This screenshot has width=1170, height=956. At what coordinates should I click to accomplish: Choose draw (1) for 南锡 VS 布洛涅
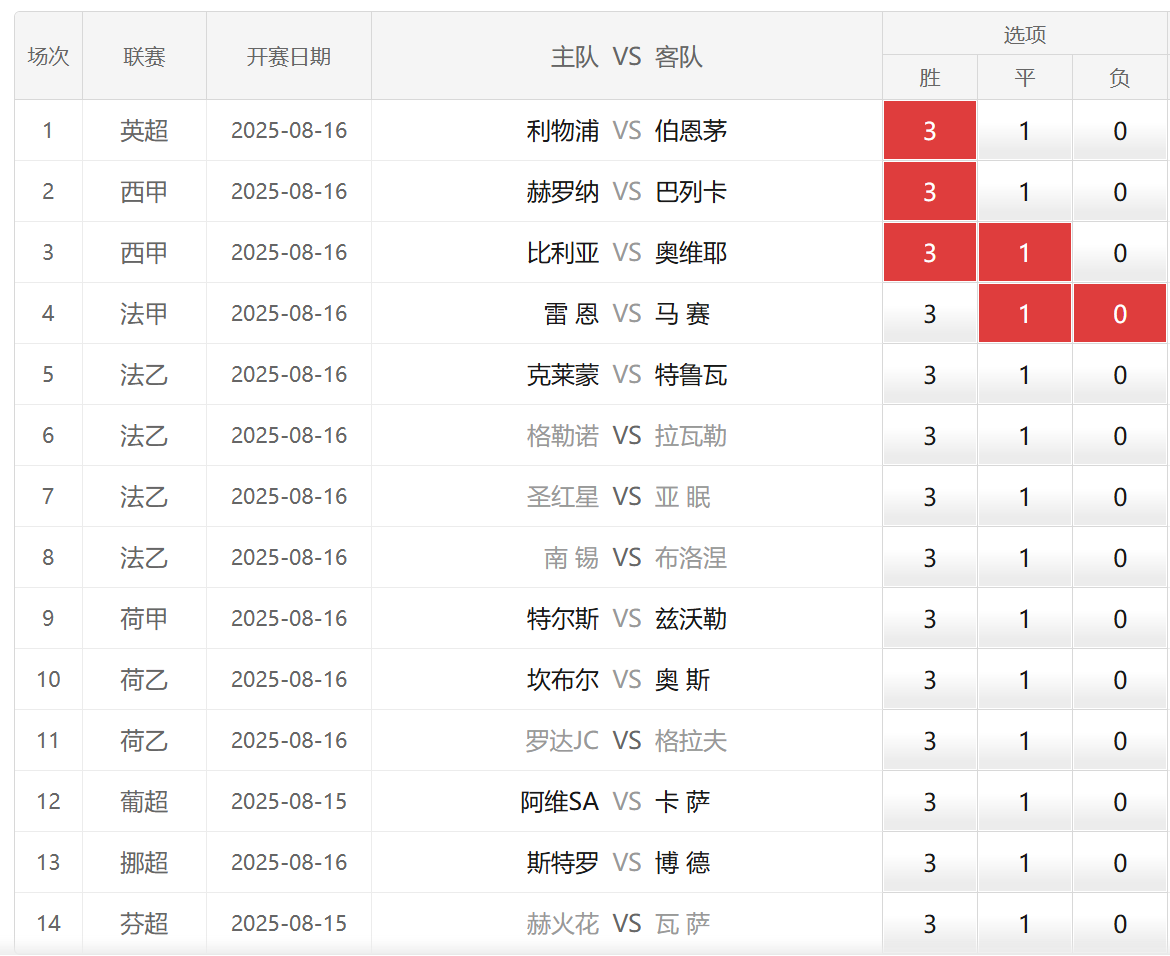(x=1024, y=557)
